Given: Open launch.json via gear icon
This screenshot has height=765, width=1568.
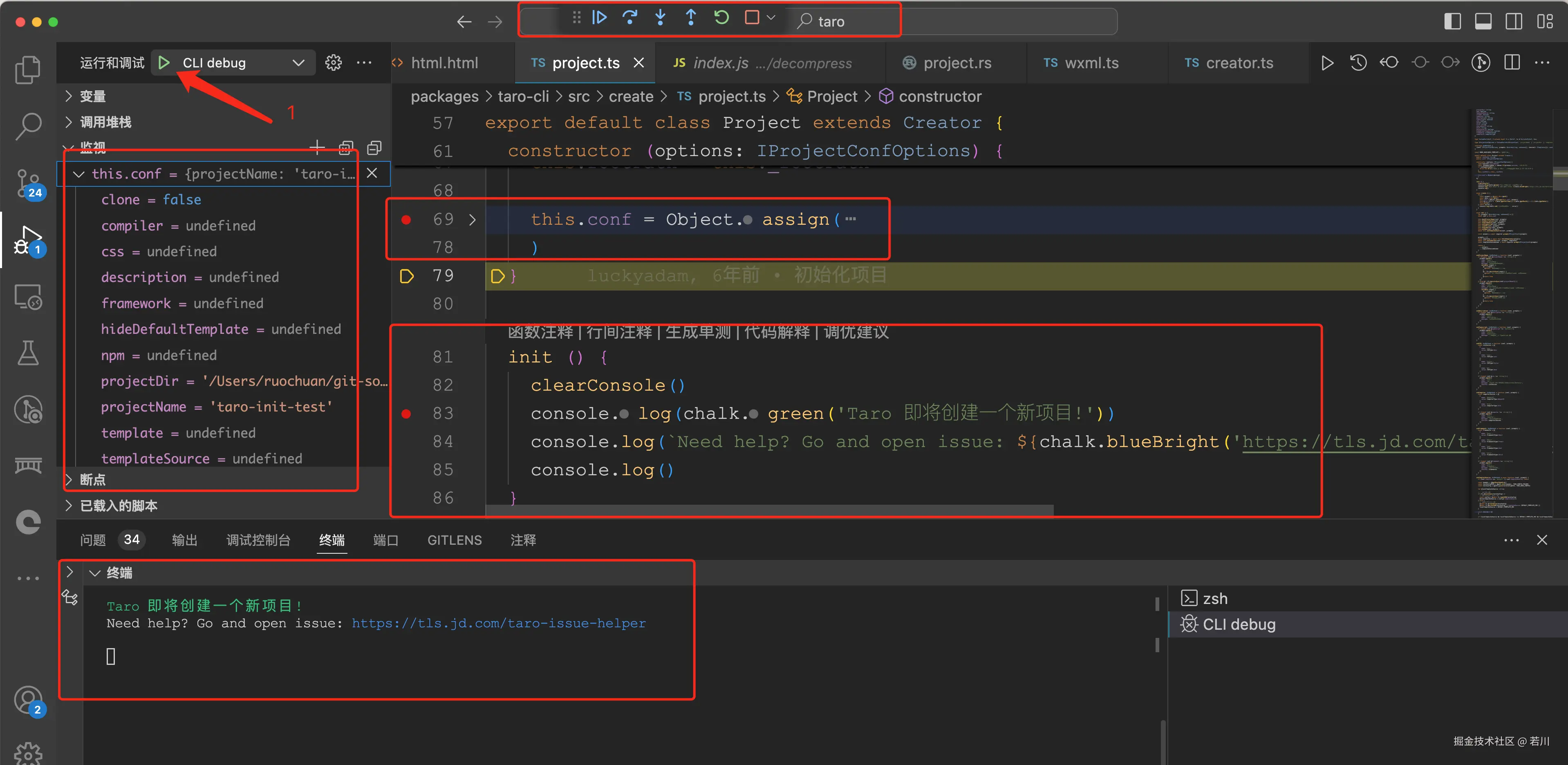Looking at the screenshot, I should (x=333, y=63).
